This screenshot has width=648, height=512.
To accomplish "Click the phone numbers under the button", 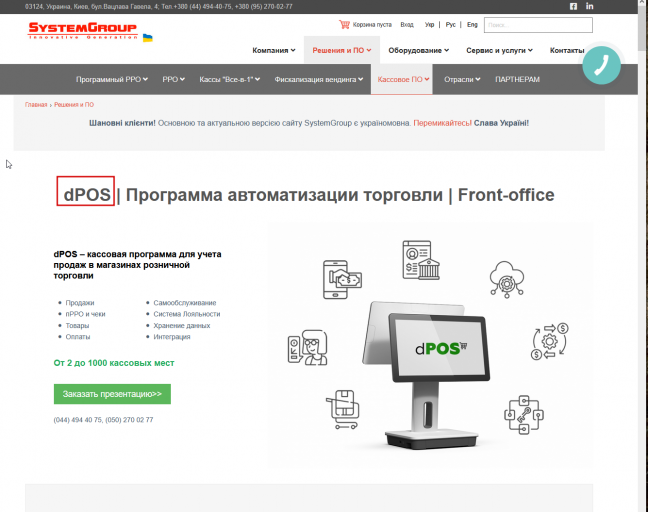I will [x=103, y=420].
